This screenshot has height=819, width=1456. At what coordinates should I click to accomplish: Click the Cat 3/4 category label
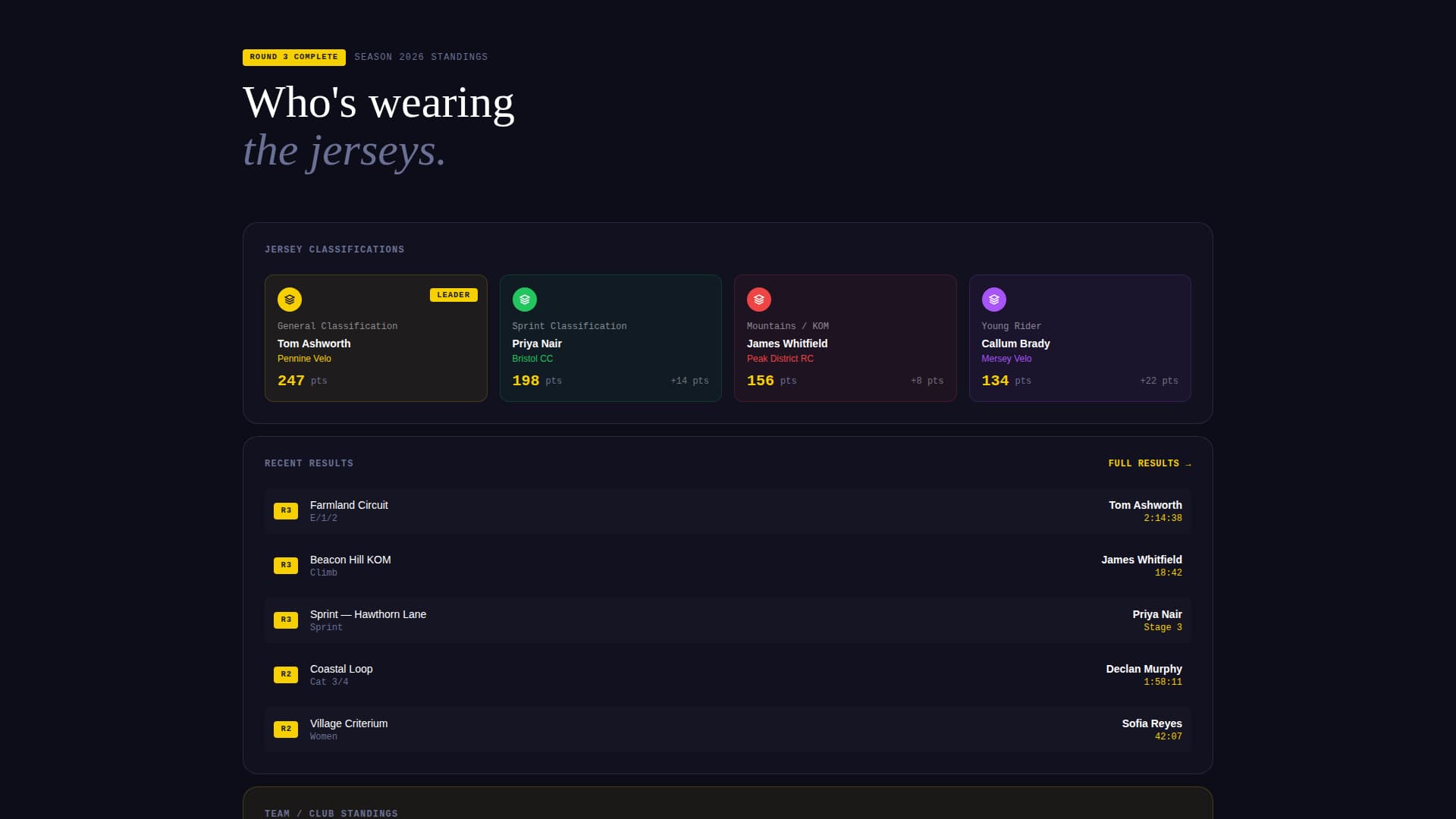pyautogui.click(x=329, y=682)
